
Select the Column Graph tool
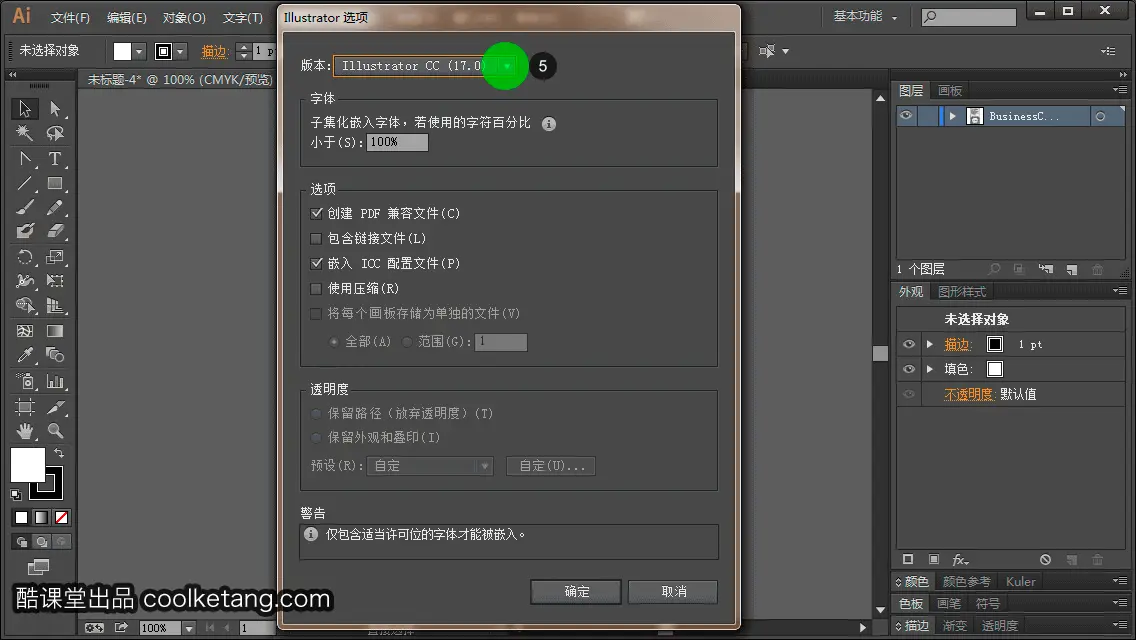pos(55,381)
